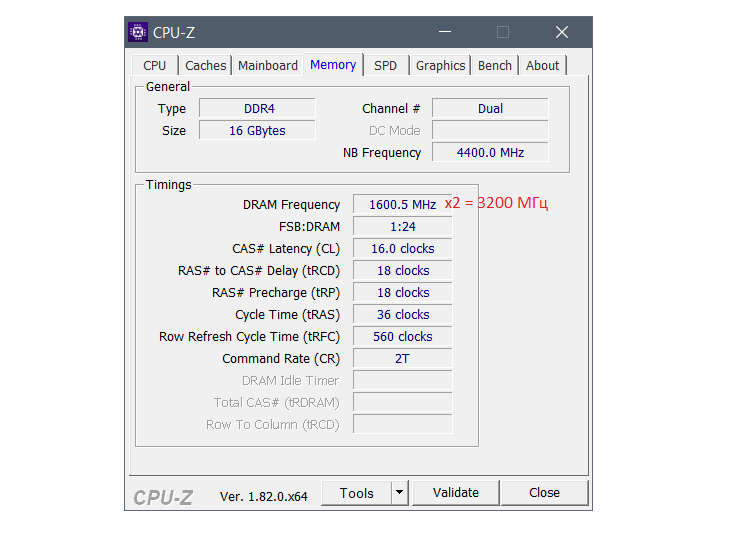Go to the Bench tab

coord(495,65)
